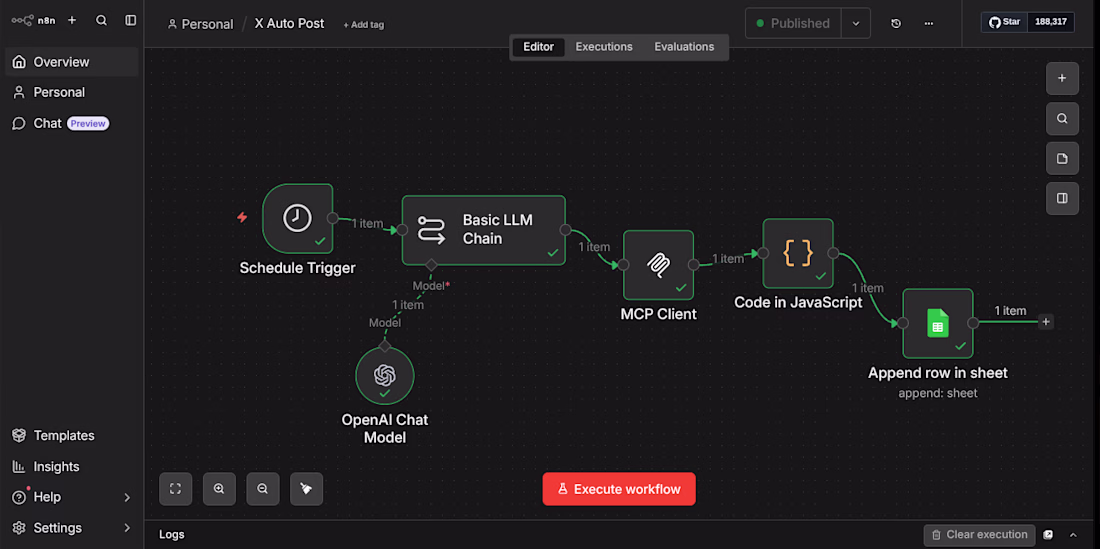Select the Basic LLM Chain node
Screen dimensions: 1100x549
(x=483, y=230)
